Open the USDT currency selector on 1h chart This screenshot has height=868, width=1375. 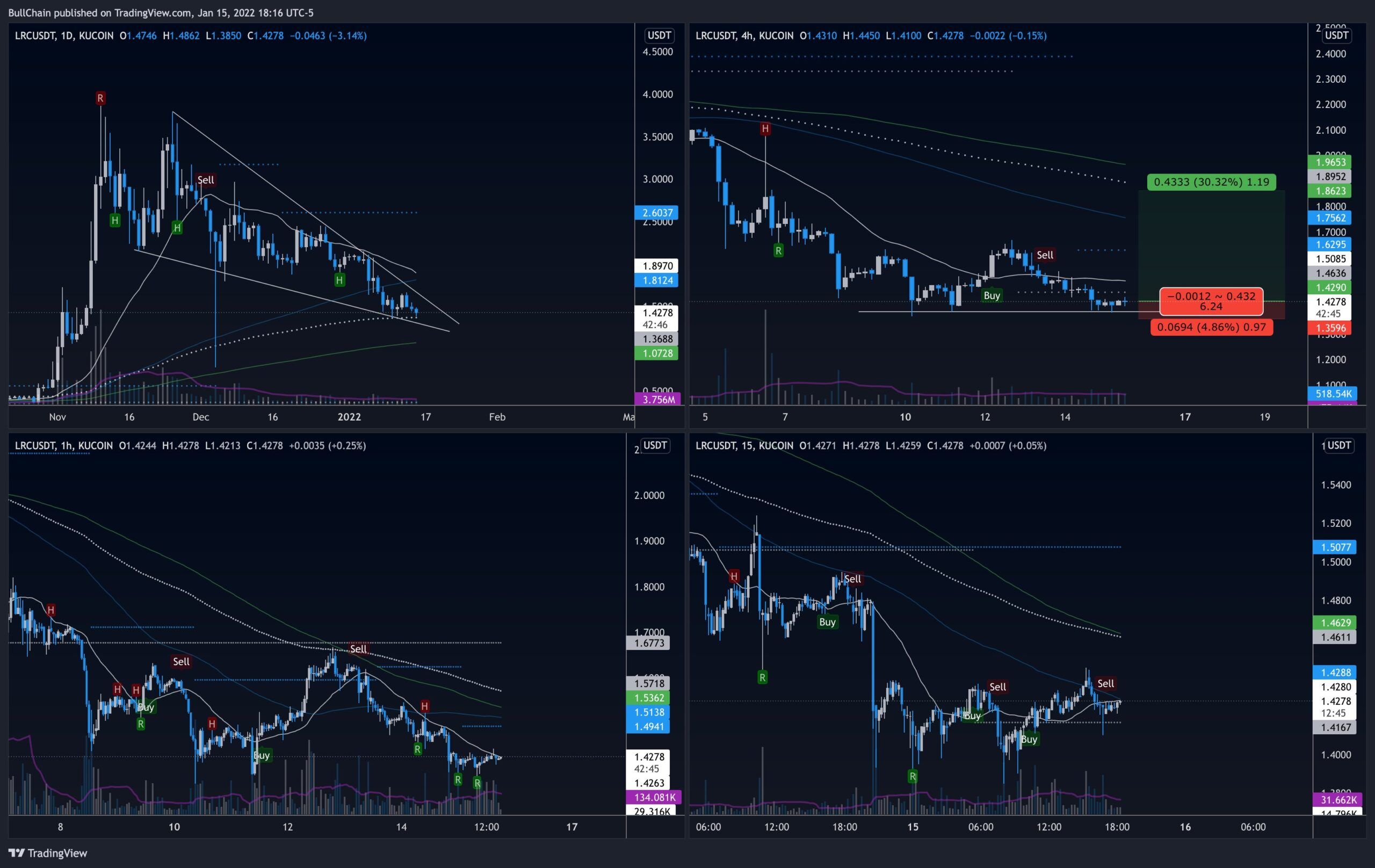[x=655, y=445]
